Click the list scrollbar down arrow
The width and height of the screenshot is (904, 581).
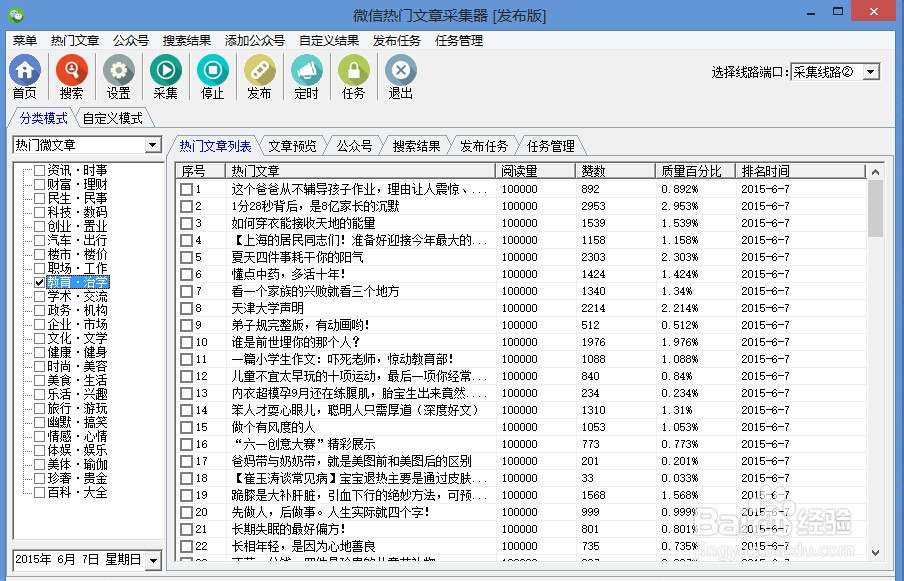[875, 552]
